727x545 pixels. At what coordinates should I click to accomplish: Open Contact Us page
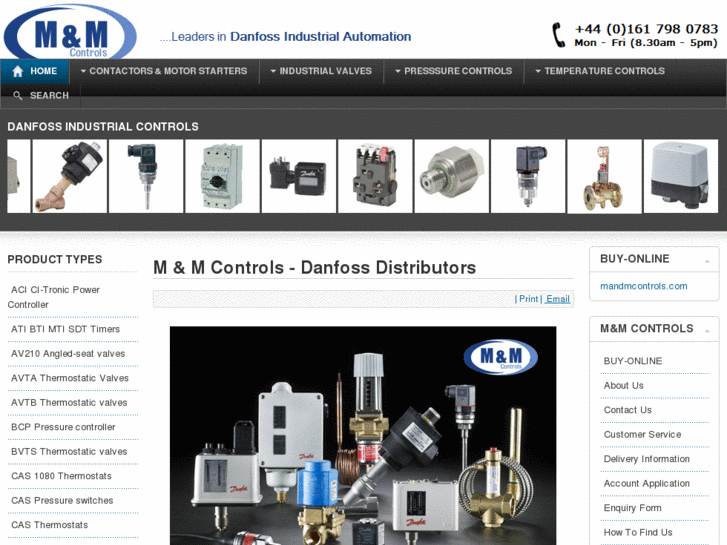click(x=628, y=410)
